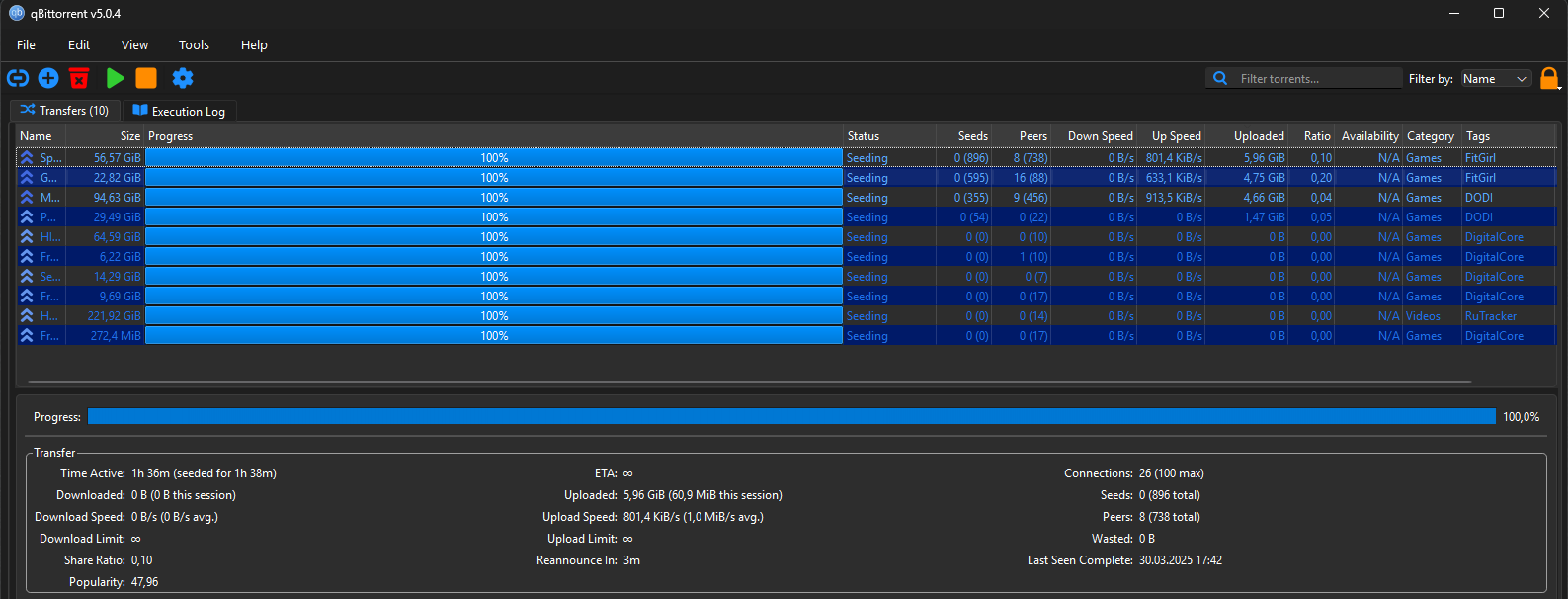
Task: Expand the Filter by Name dropdown
Action: pyautogui.click(x=1495, y=79)
